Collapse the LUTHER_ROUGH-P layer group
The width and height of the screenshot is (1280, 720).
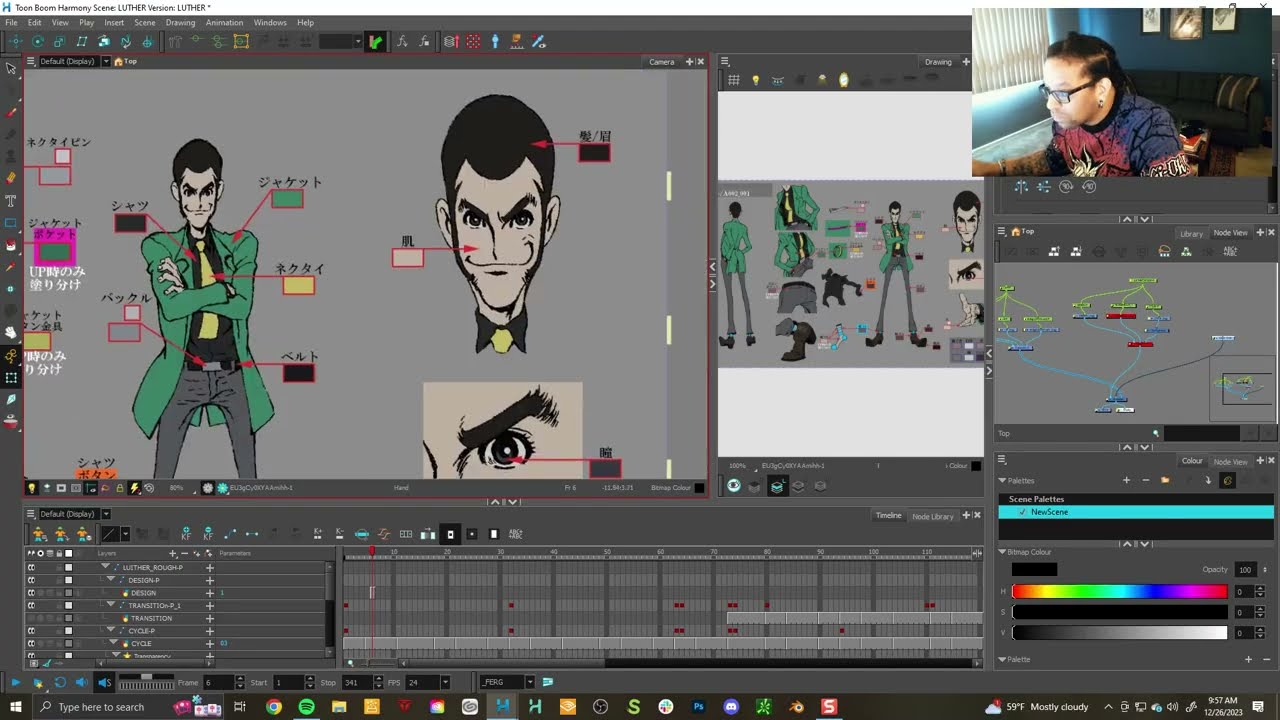click(106, 567)
